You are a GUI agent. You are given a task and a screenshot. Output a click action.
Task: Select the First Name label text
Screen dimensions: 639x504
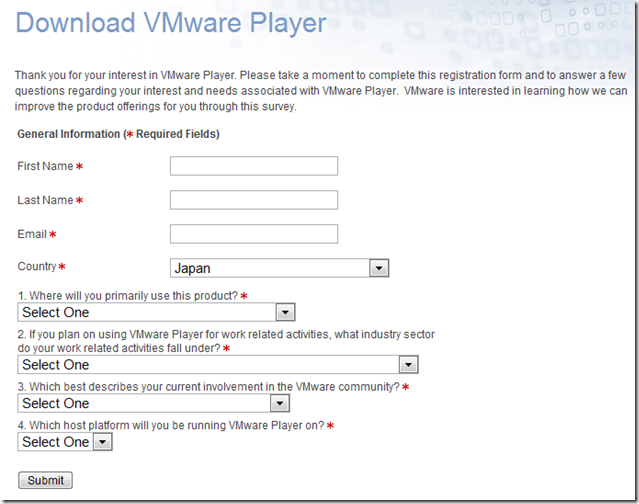coord(45,166)
